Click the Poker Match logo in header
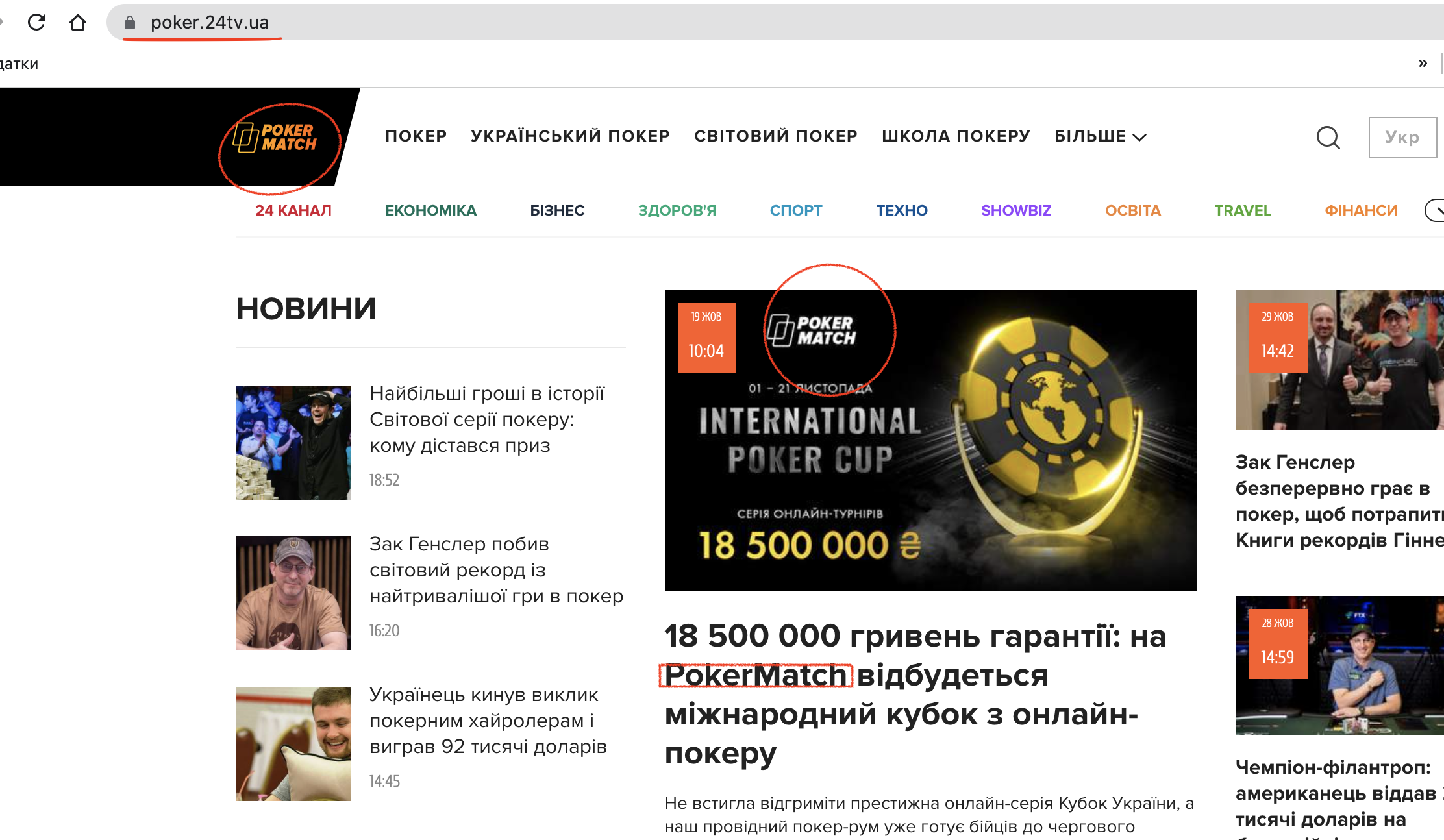The width and height of the screenshot is (1444, 840). point(275,137)
